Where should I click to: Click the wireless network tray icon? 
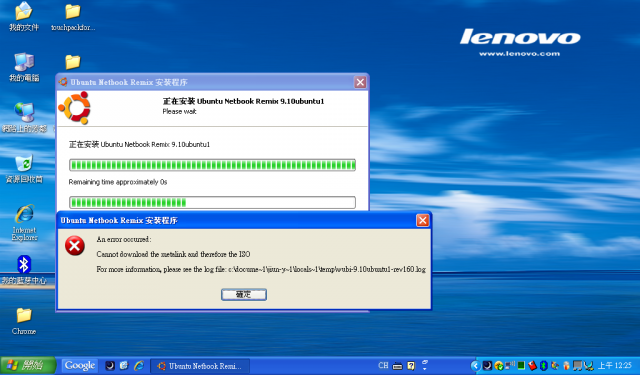510,365
